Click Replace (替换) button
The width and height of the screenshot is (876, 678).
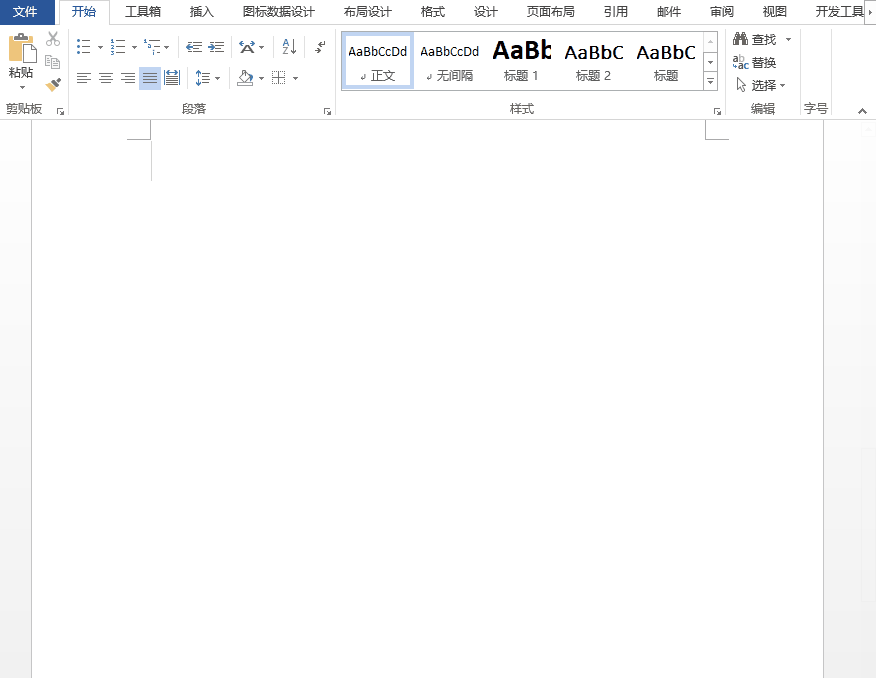coord(755,62)
